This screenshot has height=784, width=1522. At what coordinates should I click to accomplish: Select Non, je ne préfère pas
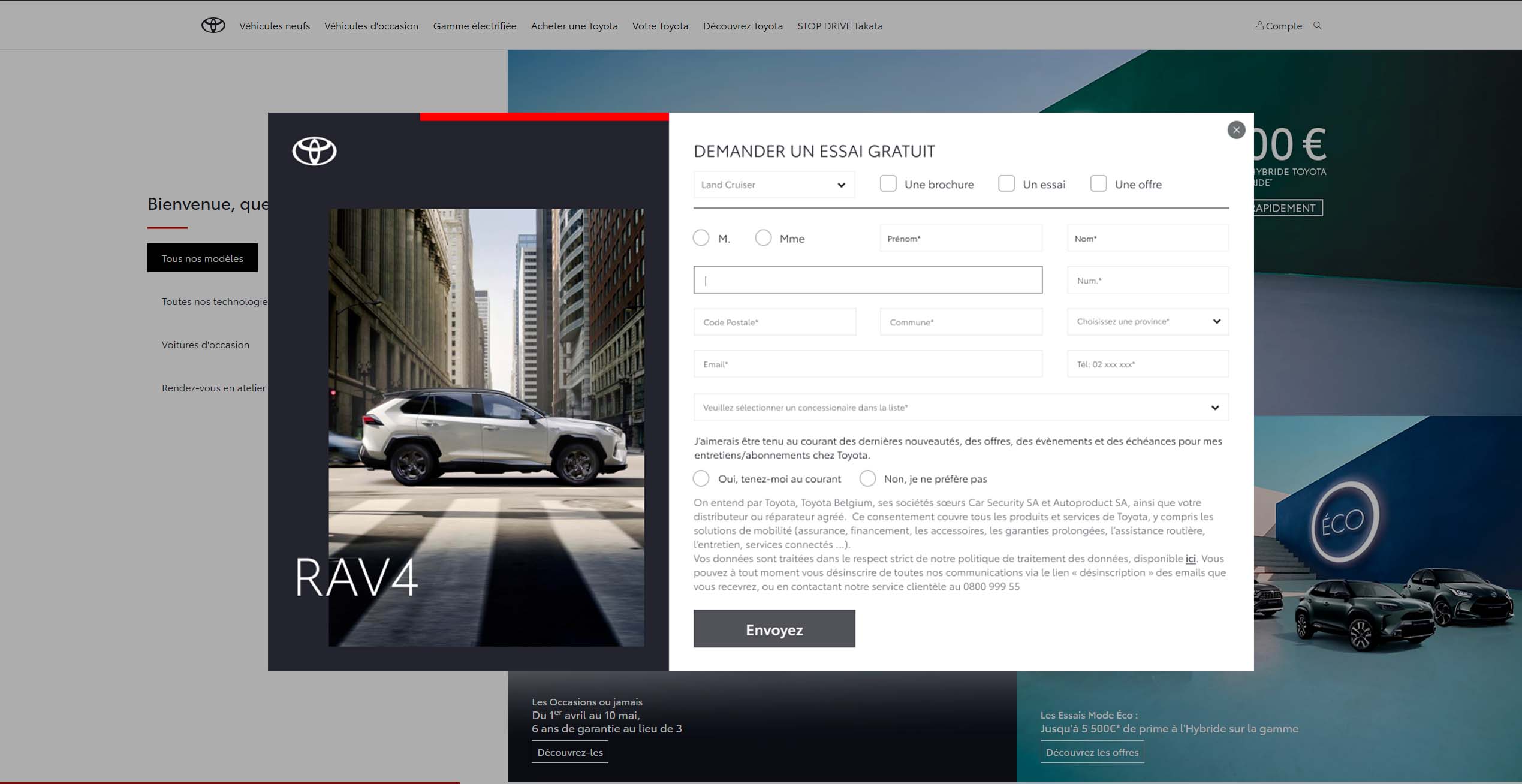click(x=867, y=478)
